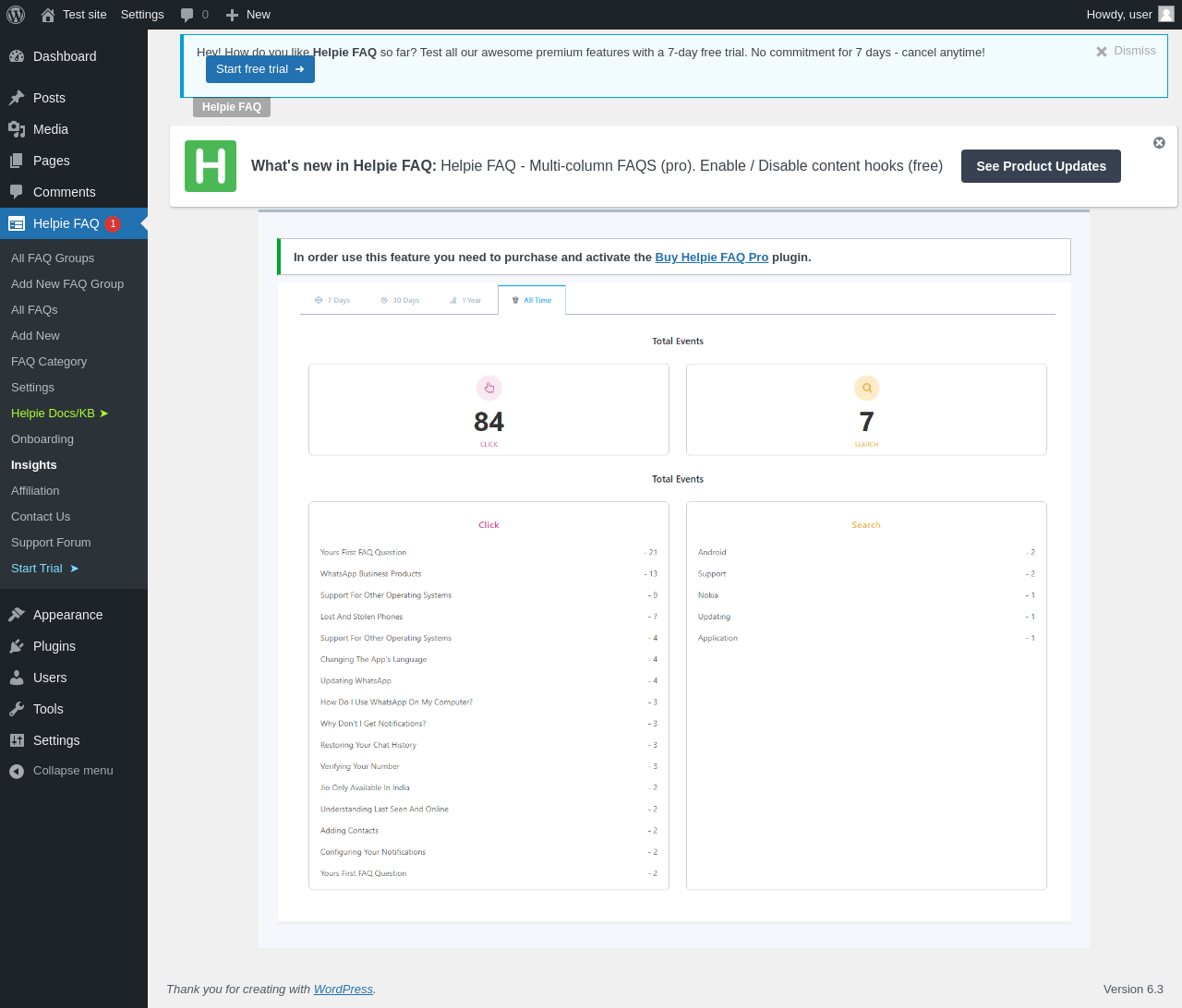
Task: Follow the Buy Helpie FAQ Pro link
Action: pyautogui.click(x=711, y=258)
